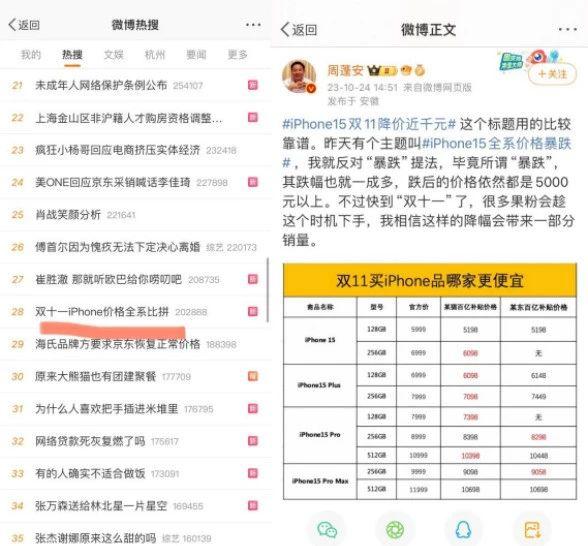Expand the 更多 tab options
Image resolution: width=588 pixels, height=546 pixels.
pos(238,55)
